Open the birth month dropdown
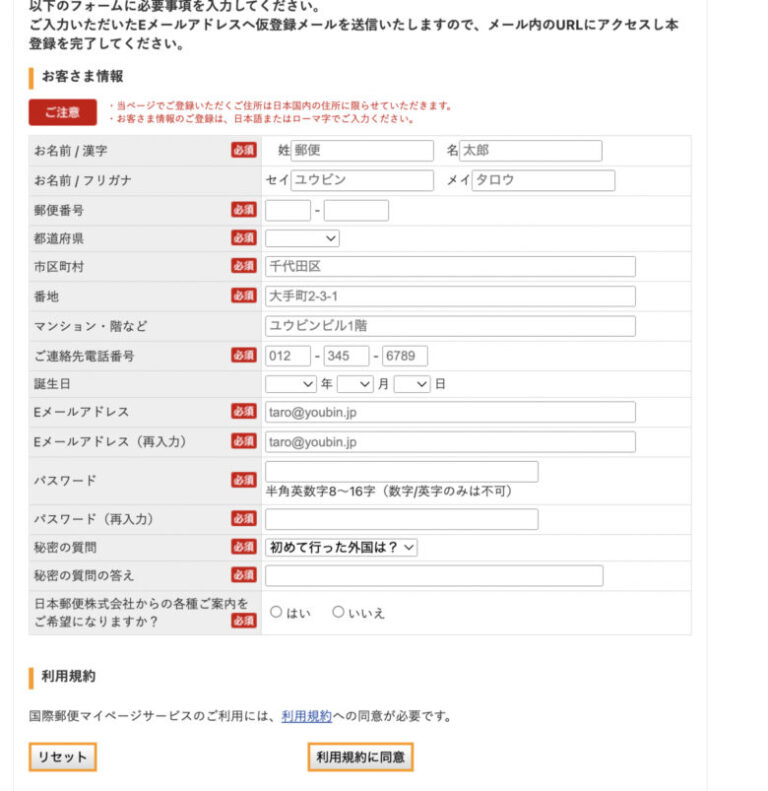 [x=354, y=383]
